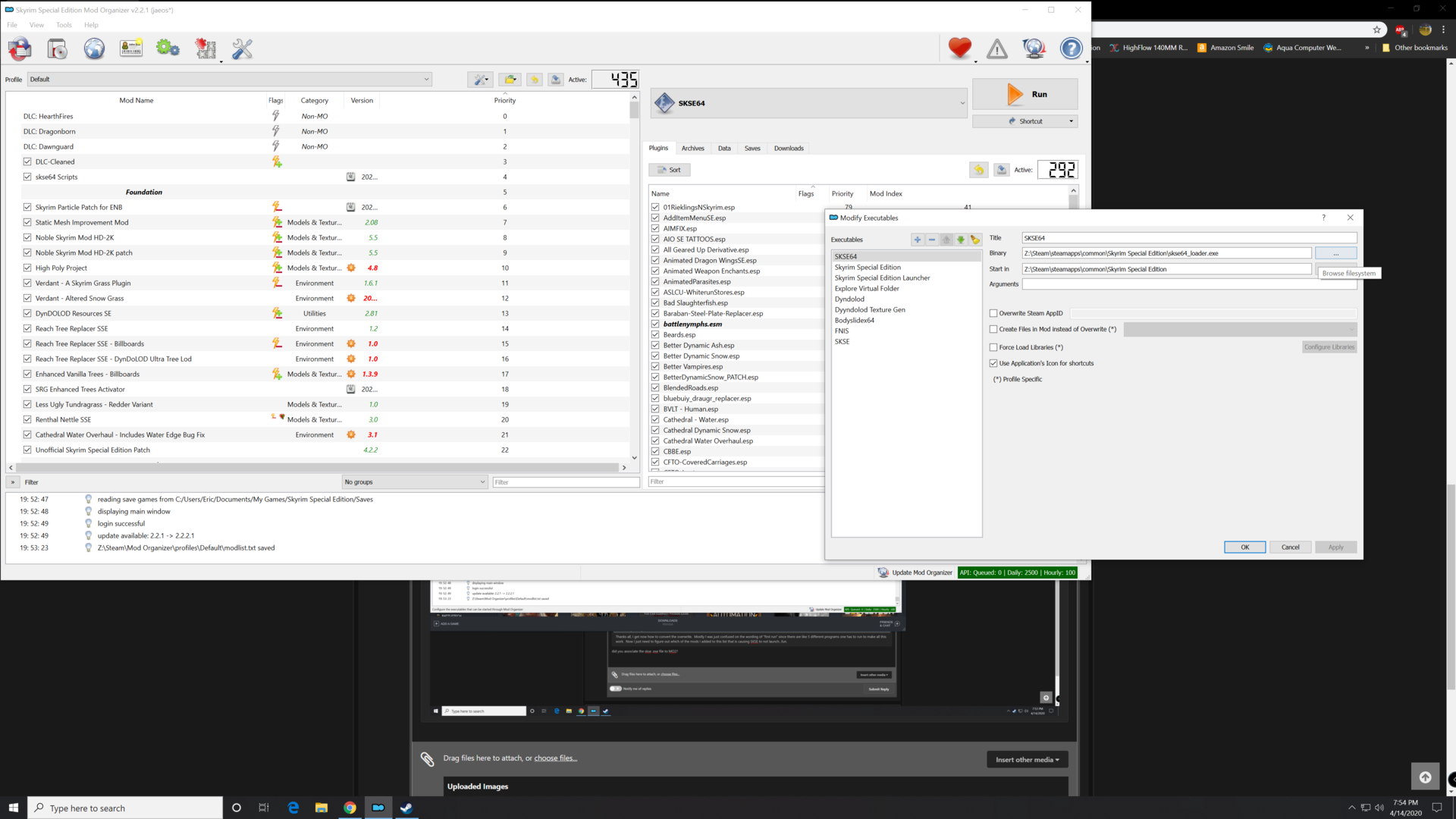1456x819 pixels.
Task: Toggle Static Mesh Improvement Mod checkbox
Action: [x=27, y=222]
